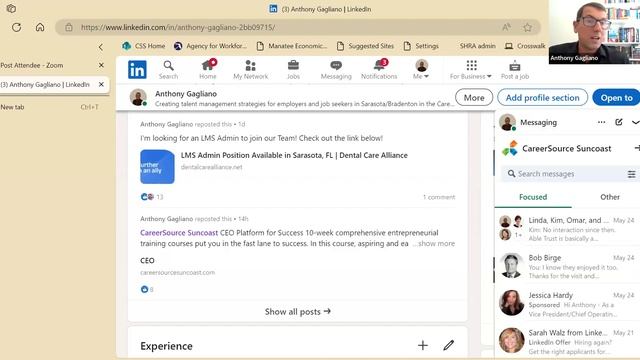Open Messaging panel options ellipsis
This screenshot has height=360, width=640.
[601, 122]
